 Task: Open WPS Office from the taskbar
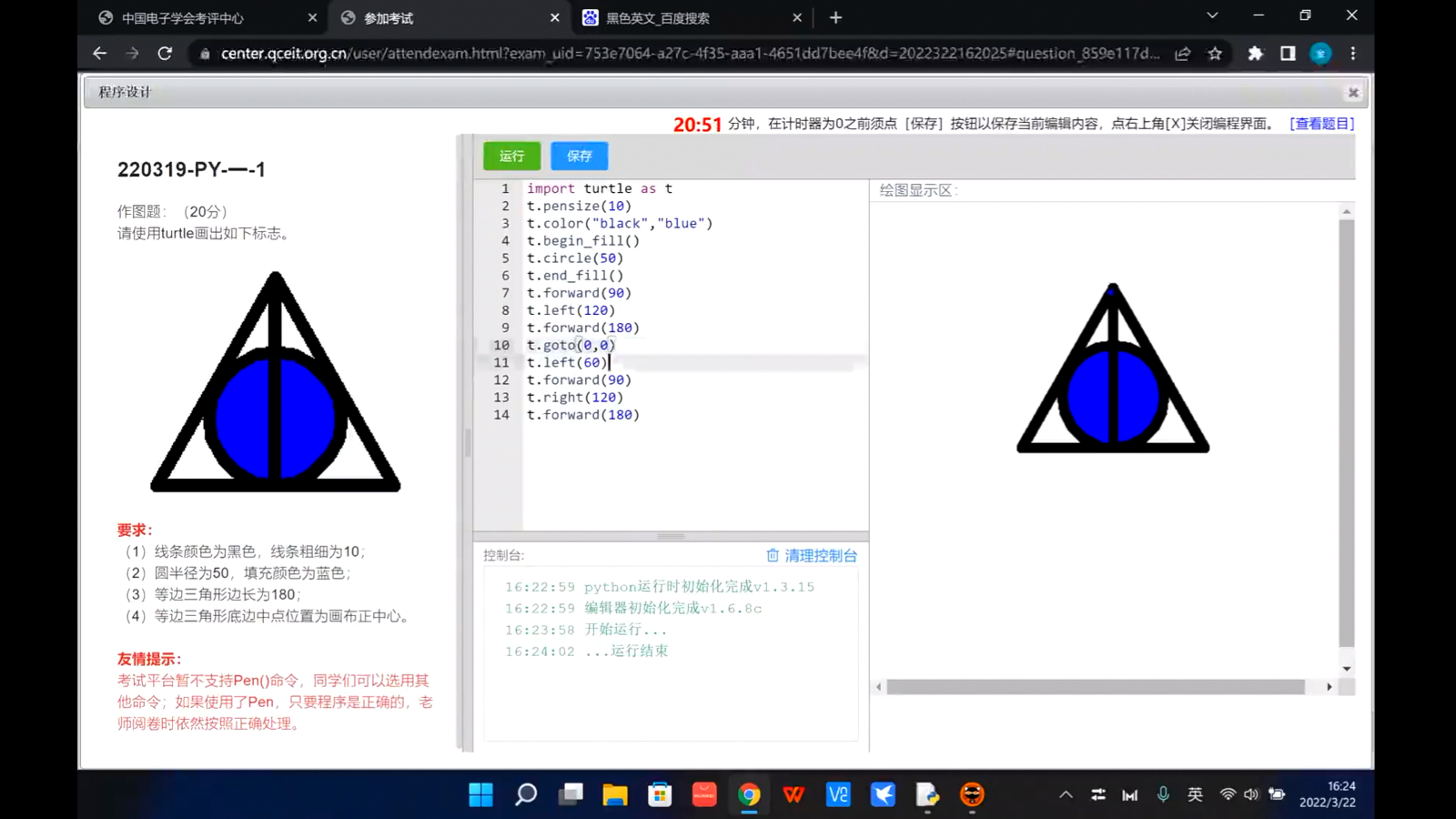point(794,794)
